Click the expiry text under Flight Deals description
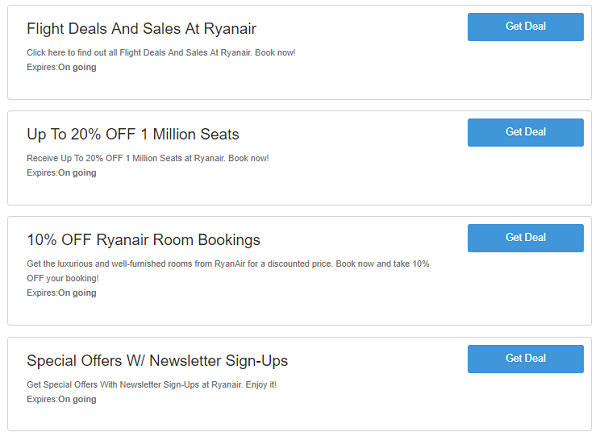This screenshot has height=436, width=600. coord(61,67)
